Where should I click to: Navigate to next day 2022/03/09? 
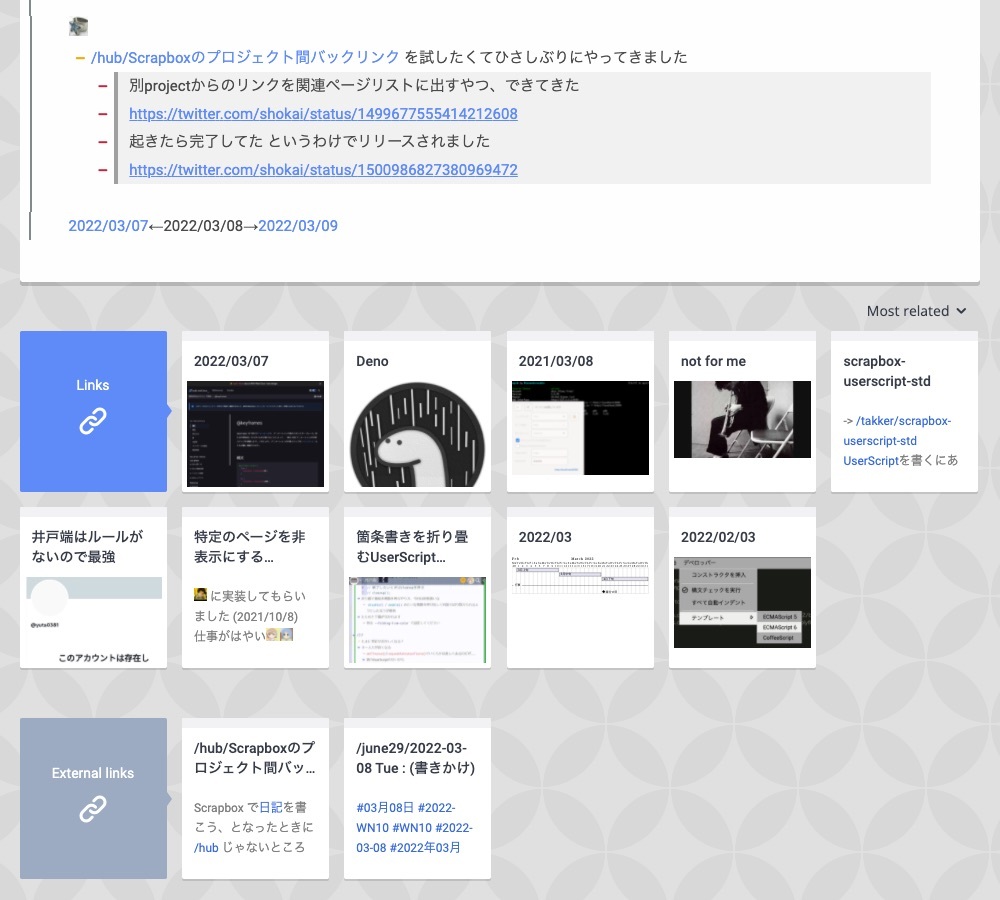tap(298, 226)
